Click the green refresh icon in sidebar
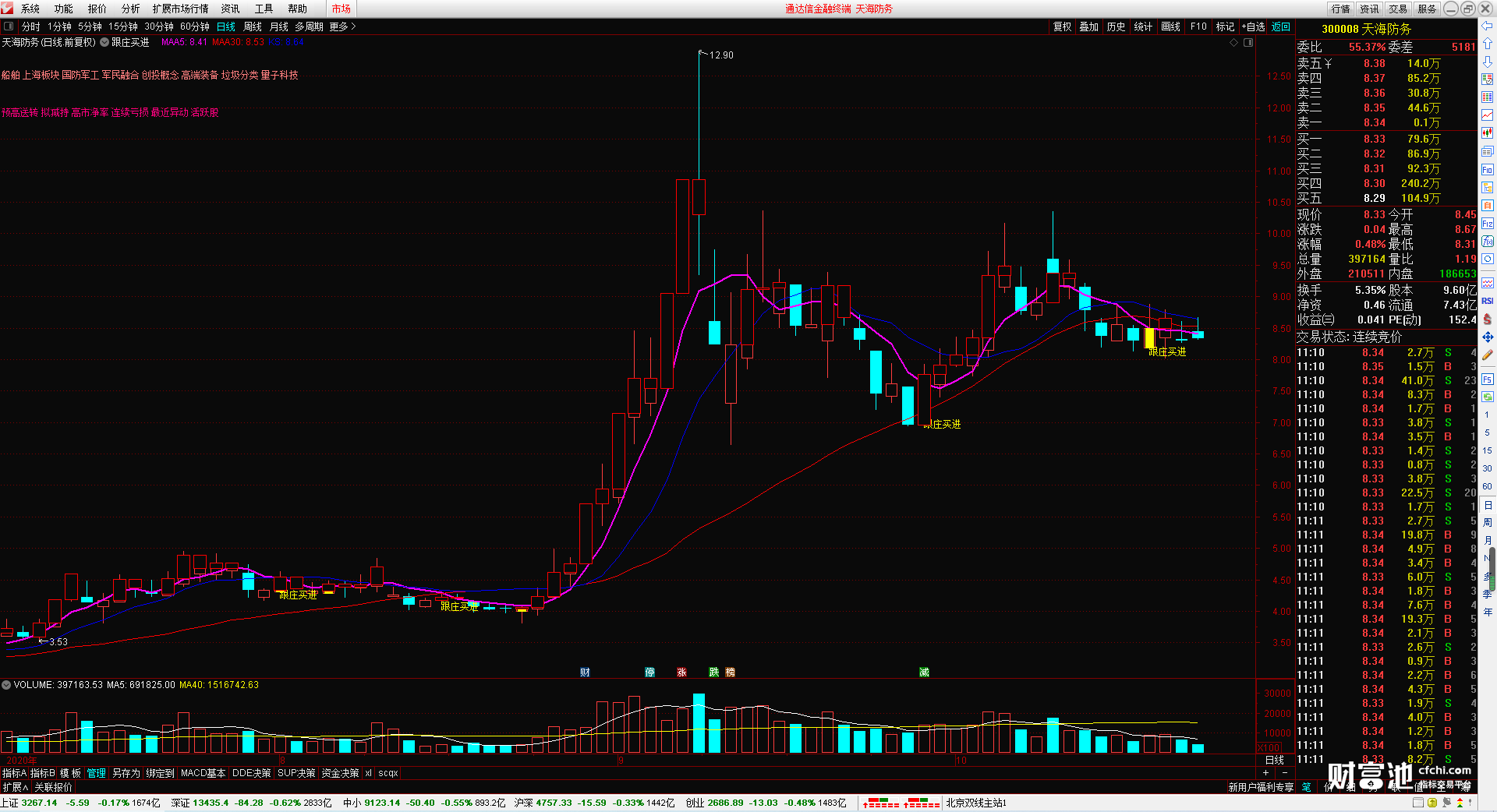The height and width of the screenshot is (812, 1497). pos(1488,397)
